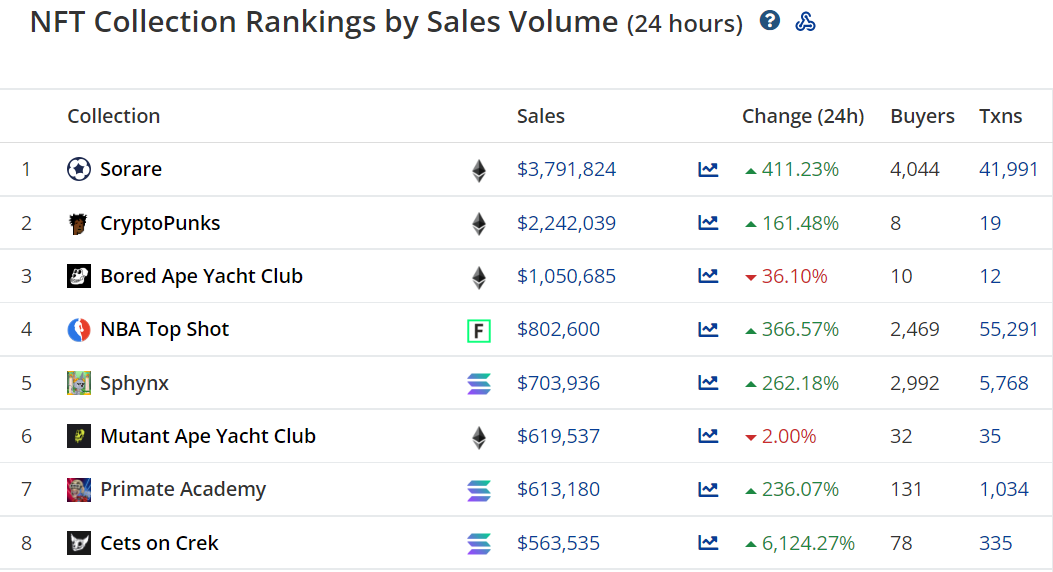This screenshot has height=572, width=1053.
Task: Click the NBA Top Shot collection name
Action: coord(165,330)
